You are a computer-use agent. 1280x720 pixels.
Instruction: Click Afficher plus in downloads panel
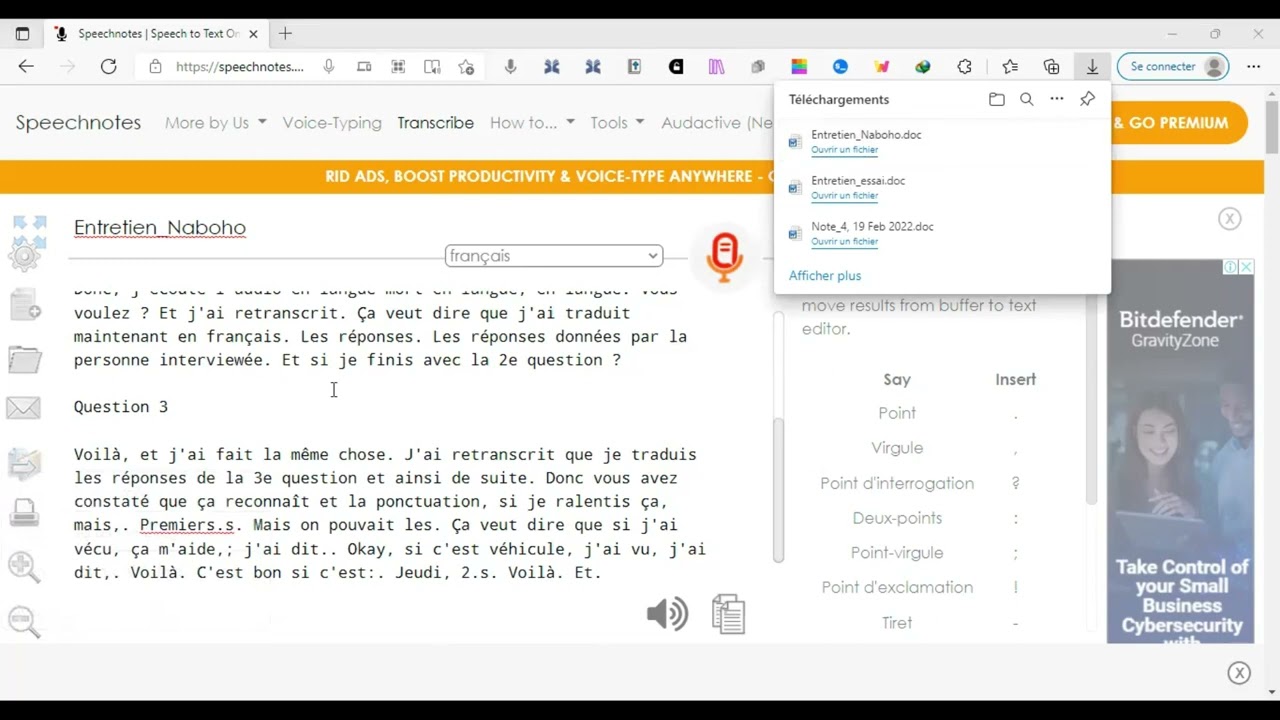825,276
